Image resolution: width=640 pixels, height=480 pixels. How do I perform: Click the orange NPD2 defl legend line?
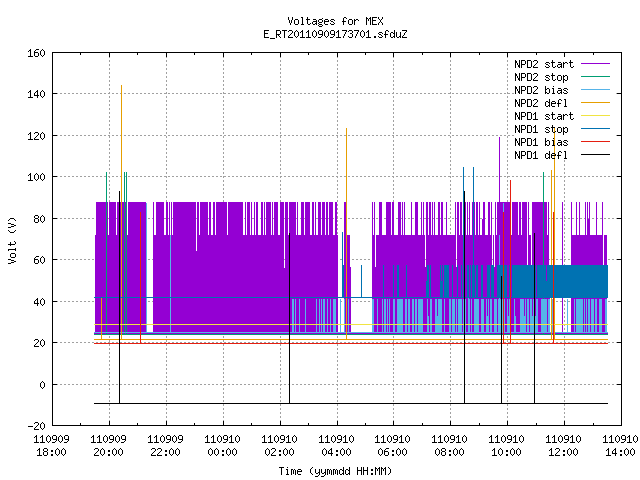(x=595, y=103)
